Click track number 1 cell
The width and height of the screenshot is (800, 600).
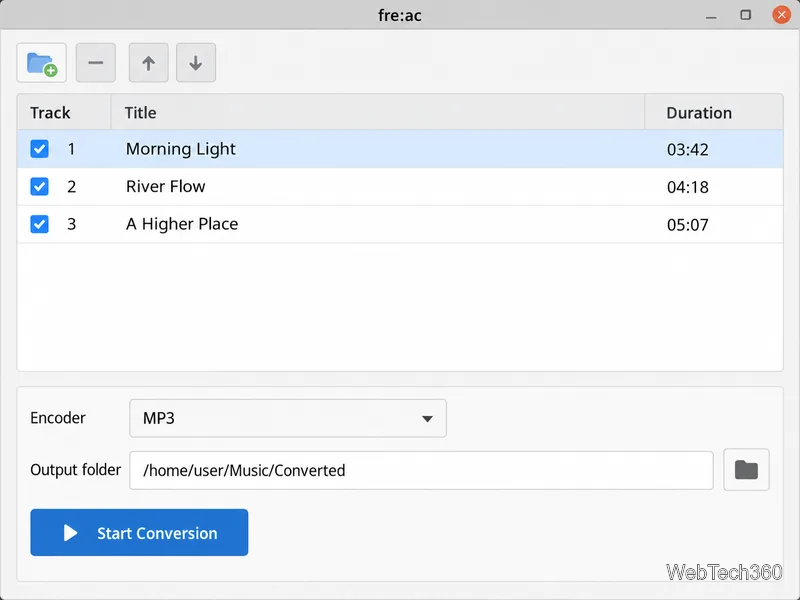tap(71, 149)
